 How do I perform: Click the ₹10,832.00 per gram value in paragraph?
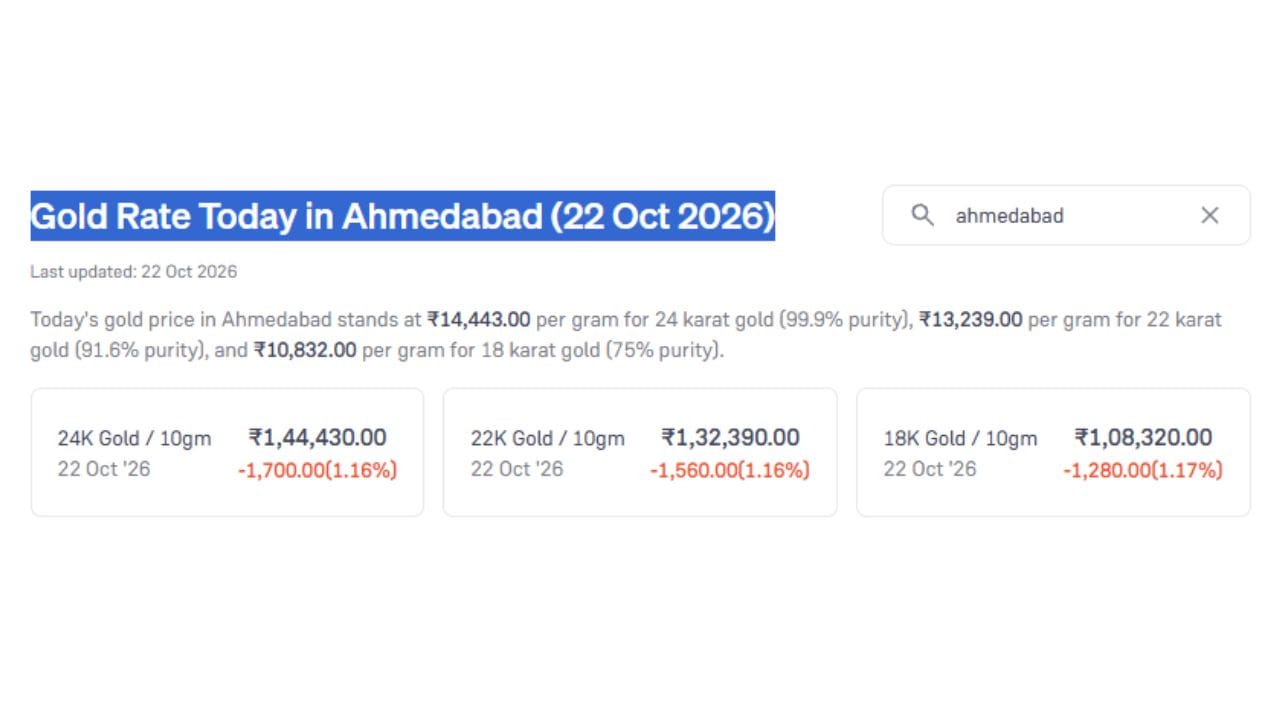305,351
